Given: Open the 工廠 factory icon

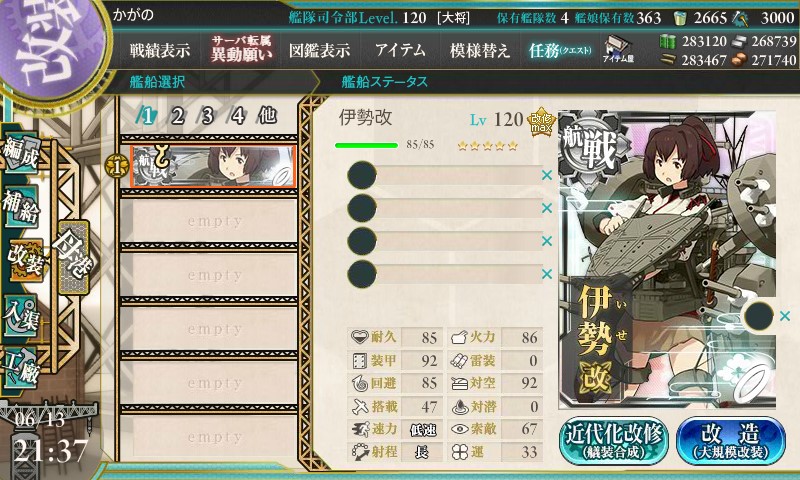Looking at the screenshot, I should pyautogui.click(x=20, y=368).
